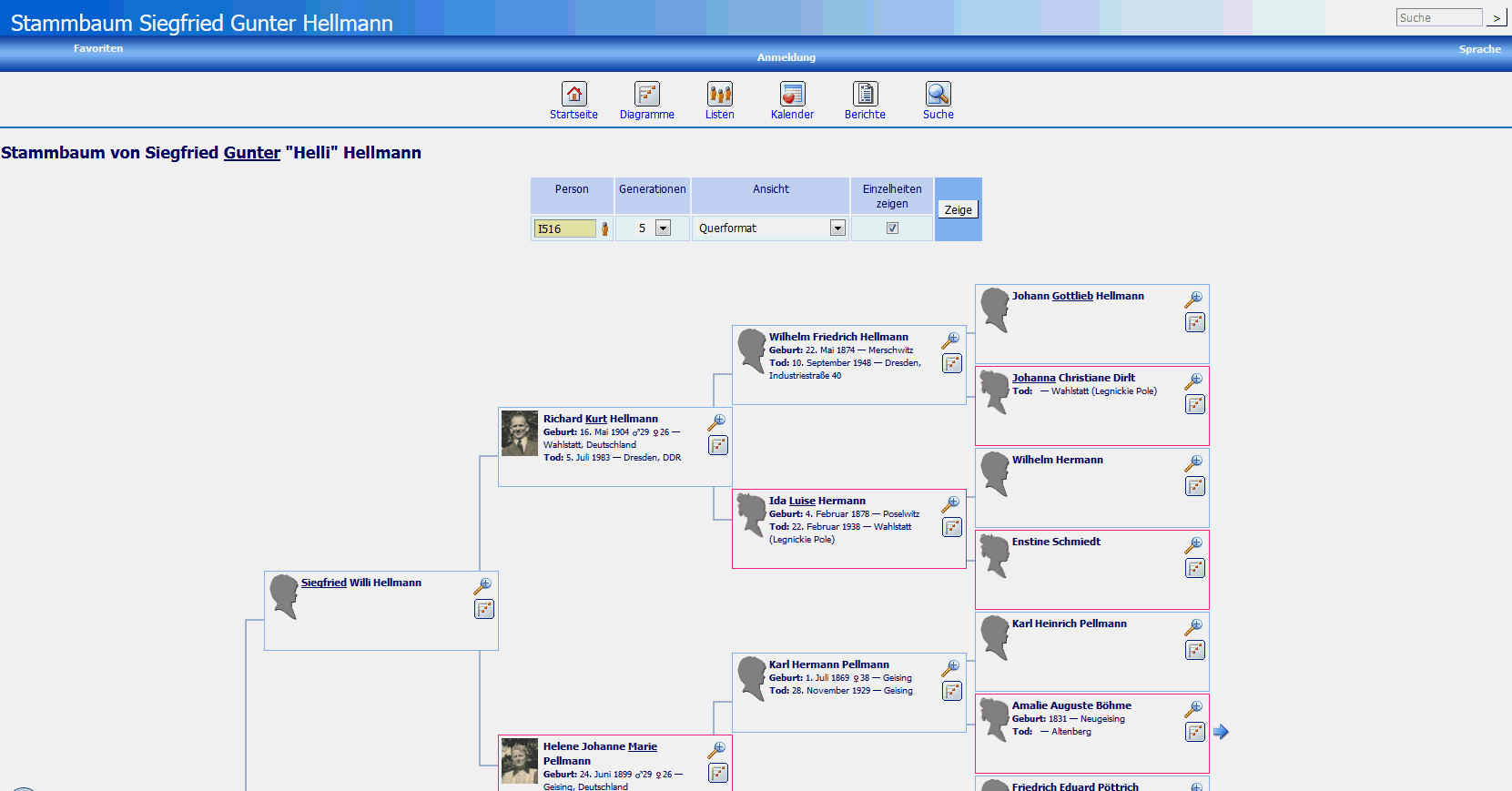
Task: Toggle the Einzelheiten zeigen checkbox
Action: coord(892,228)
